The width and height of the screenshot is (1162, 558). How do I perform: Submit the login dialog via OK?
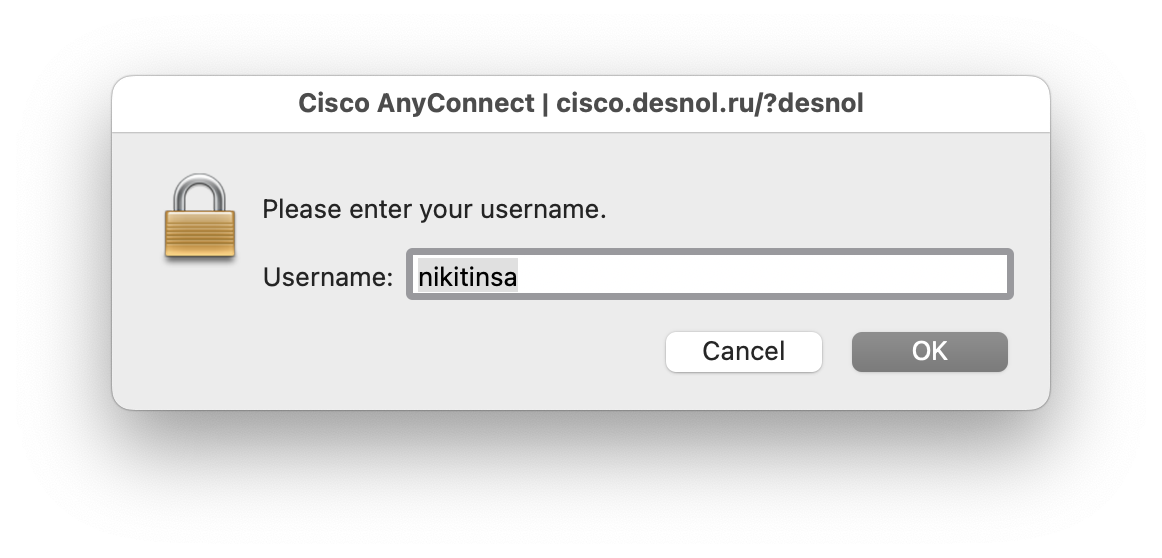pos(929,351)
